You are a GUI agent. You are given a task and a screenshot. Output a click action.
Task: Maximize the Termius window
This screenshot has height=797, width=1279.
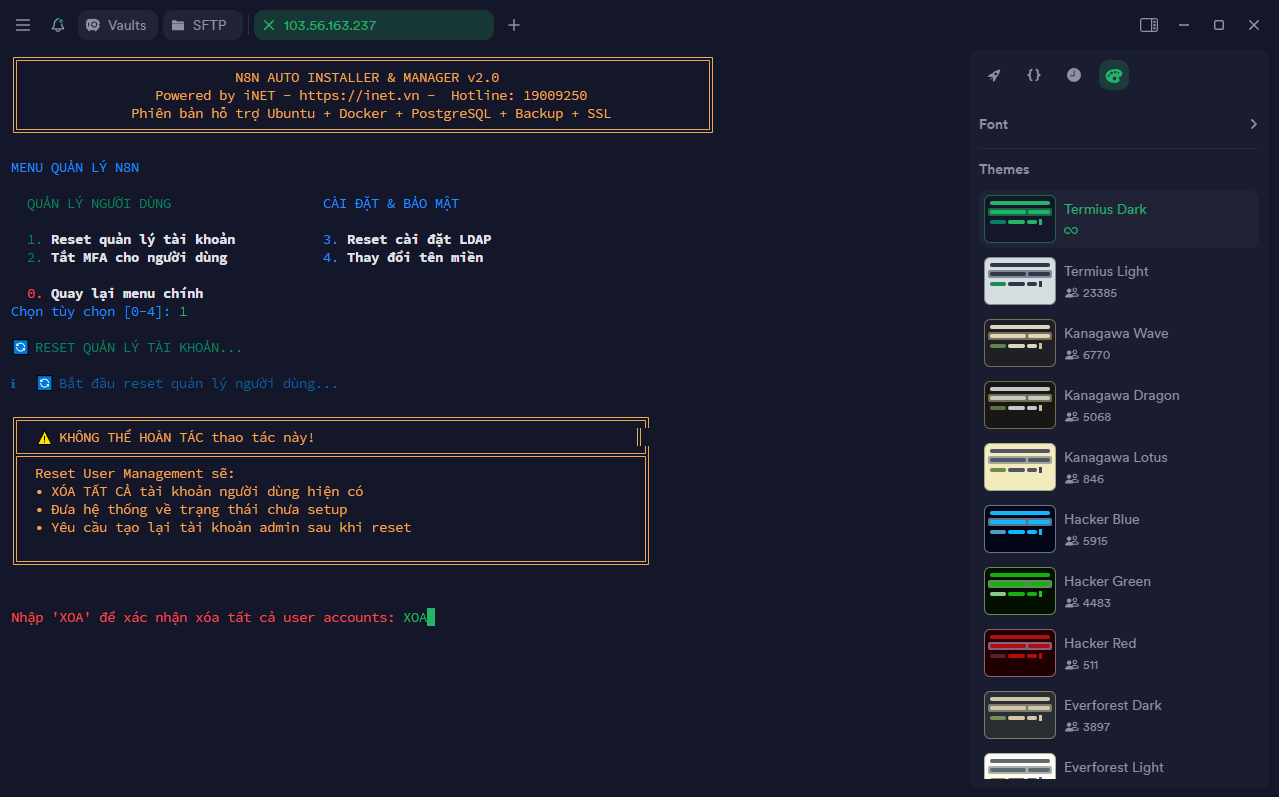click(x=1219, y=25)
